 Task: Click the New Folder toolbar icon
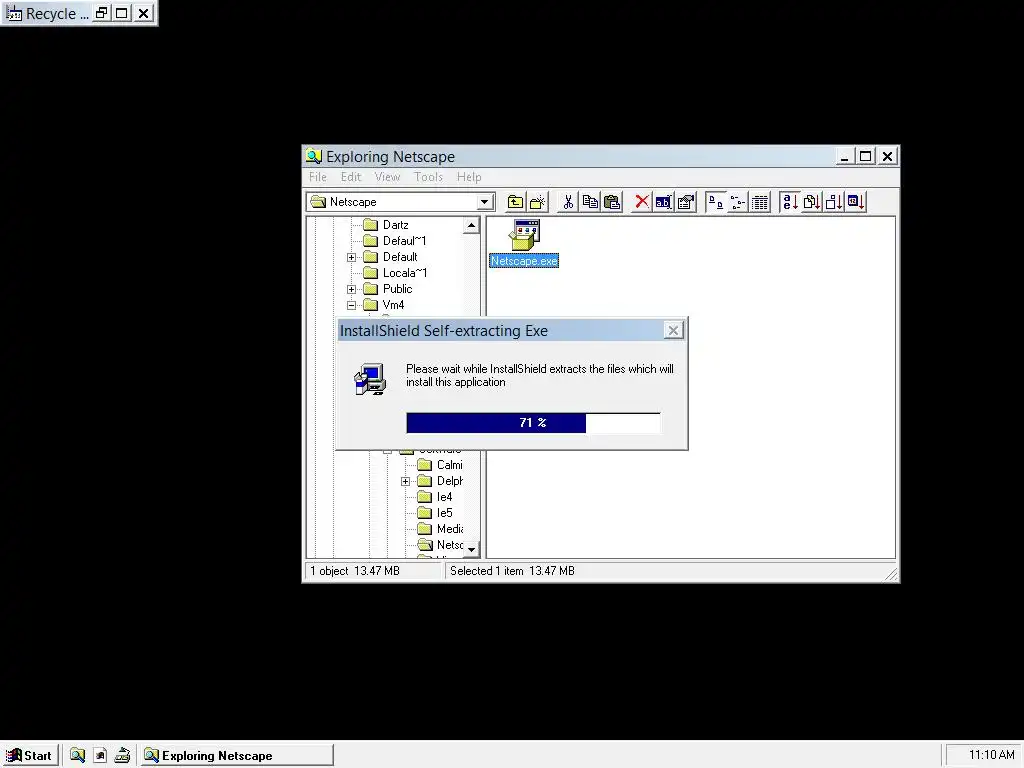537,202
